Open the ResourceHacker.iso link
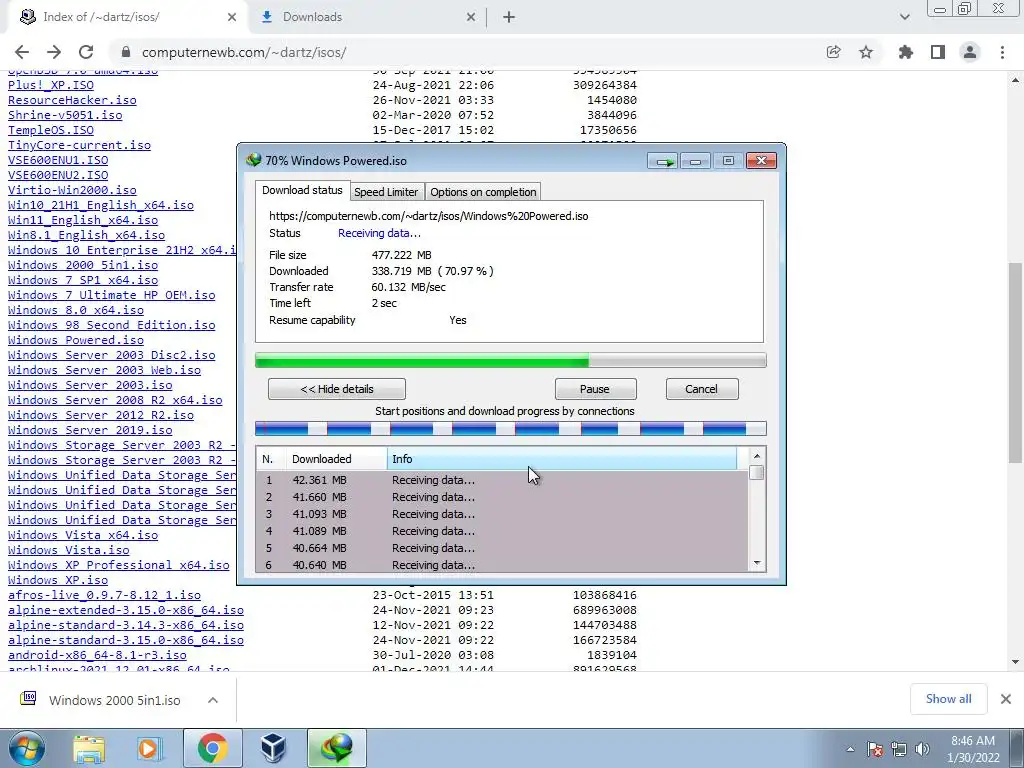 [x=72, y=100]
